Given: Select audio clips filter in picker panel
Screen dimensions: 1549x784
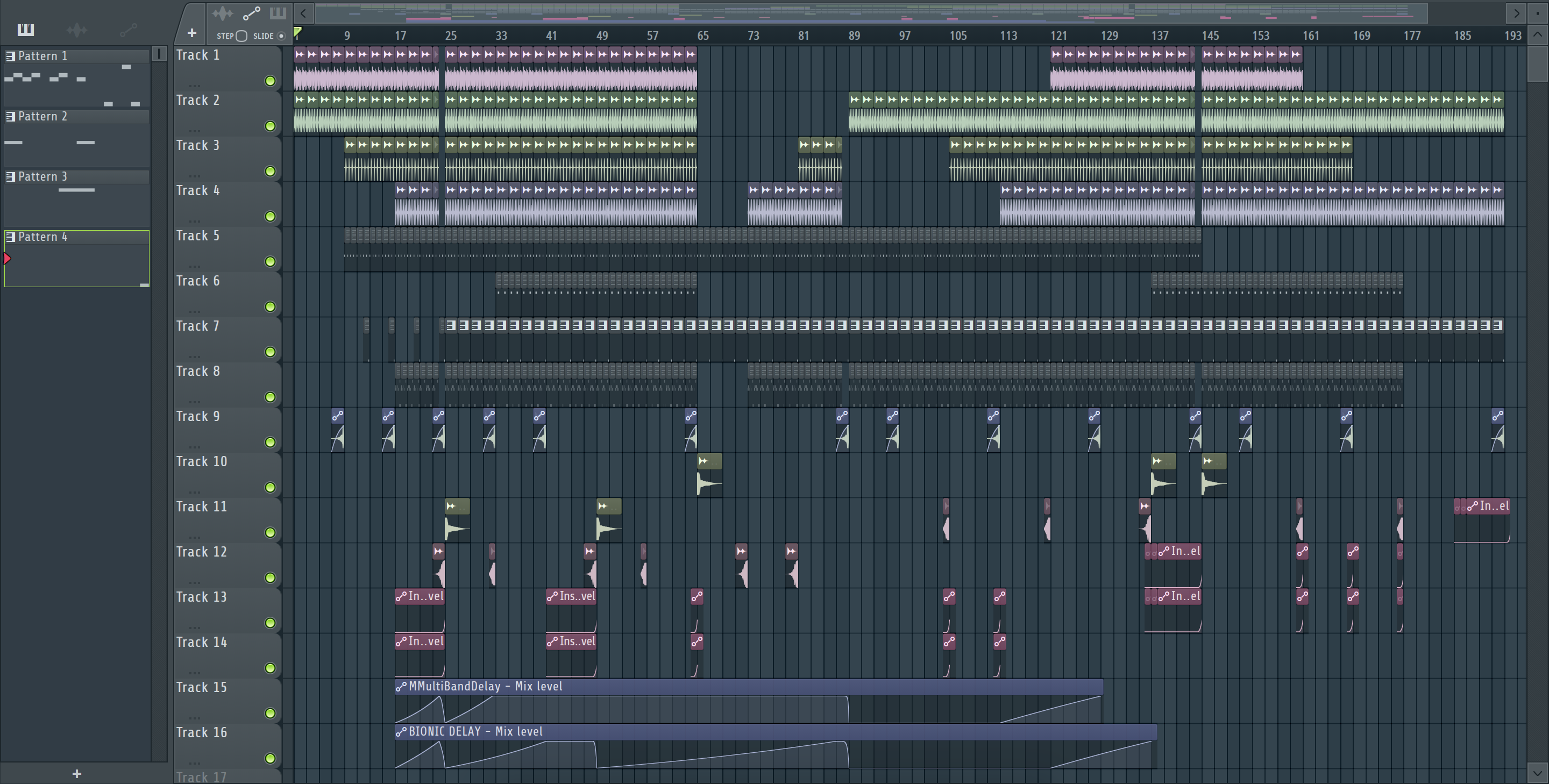Looking at the screenshot, I should [x=77, y=30].
